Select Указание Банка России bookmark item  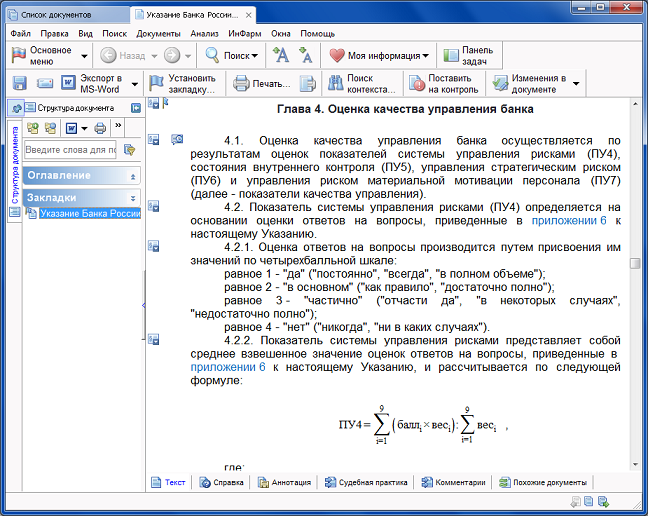[89, 214]
